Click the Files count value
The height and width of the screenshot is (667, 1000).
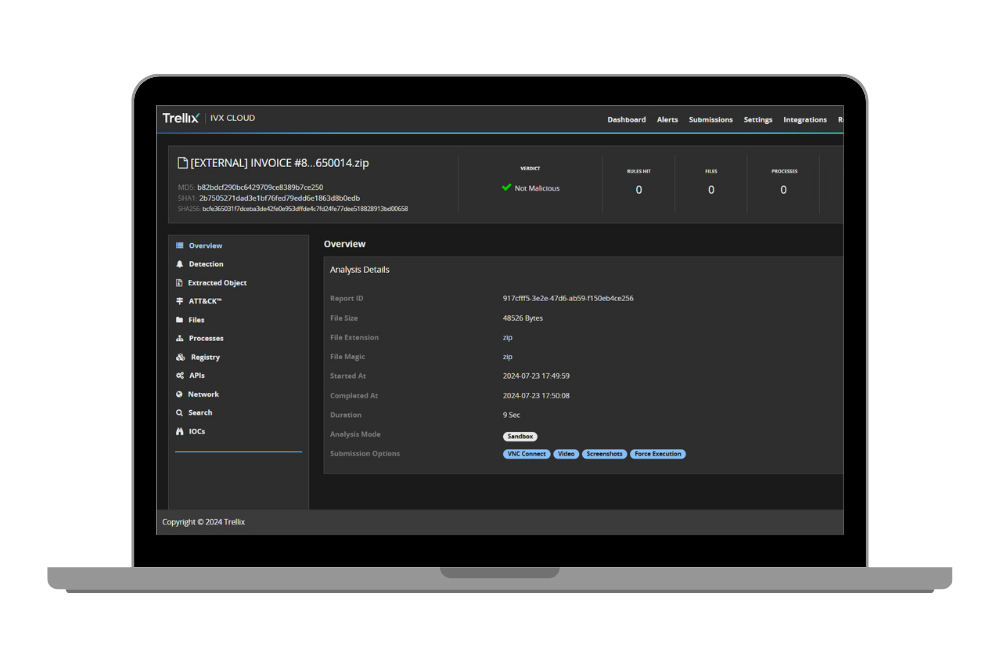711,190
